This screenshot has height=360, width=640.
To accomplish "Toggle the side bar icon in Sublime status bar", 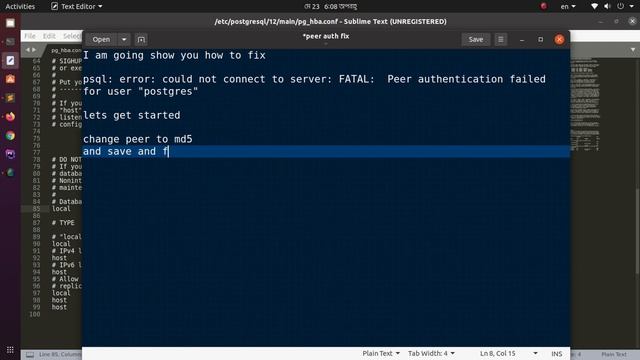I will [30, 354].
